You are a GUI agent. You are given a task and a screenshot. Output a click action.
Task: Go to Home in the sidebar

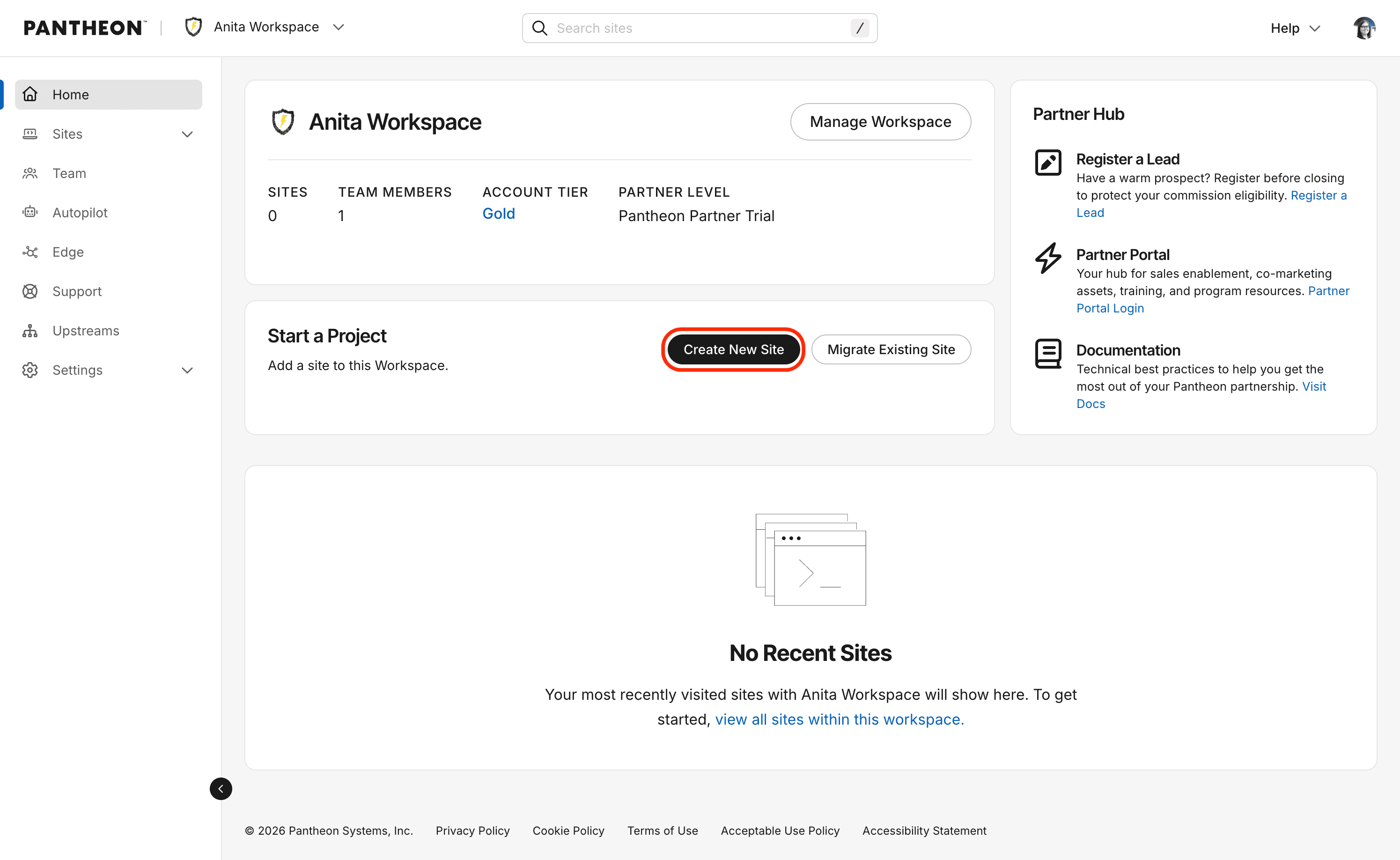108,95
